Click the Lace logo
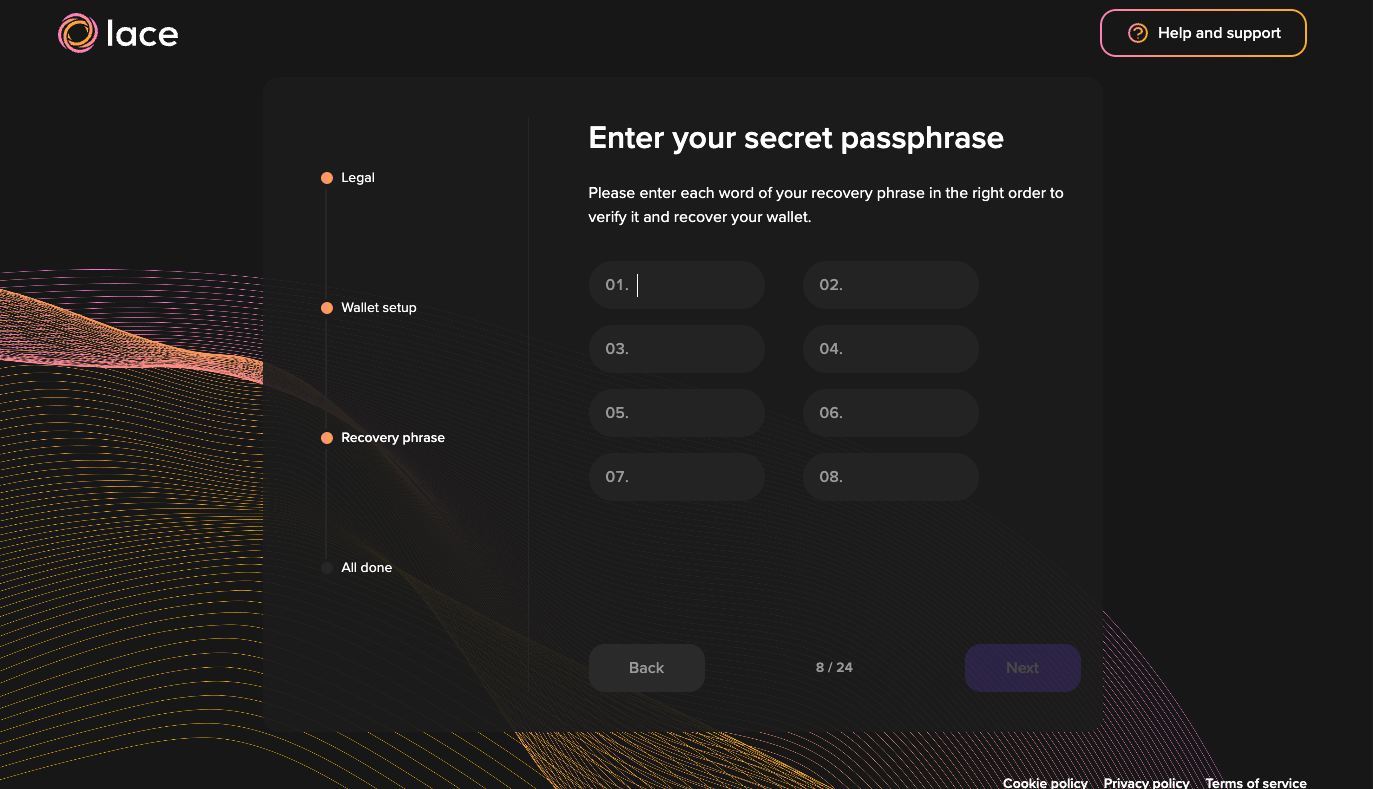The width and height of the screenshot is (1373, 789). (117, 33)
